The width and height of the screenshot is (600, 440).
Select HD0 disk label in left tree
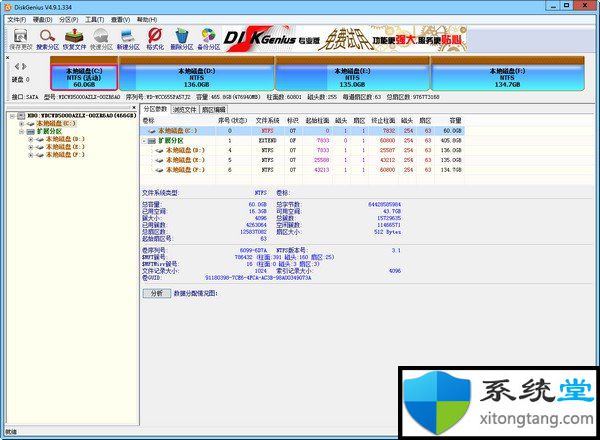[82, 116]
